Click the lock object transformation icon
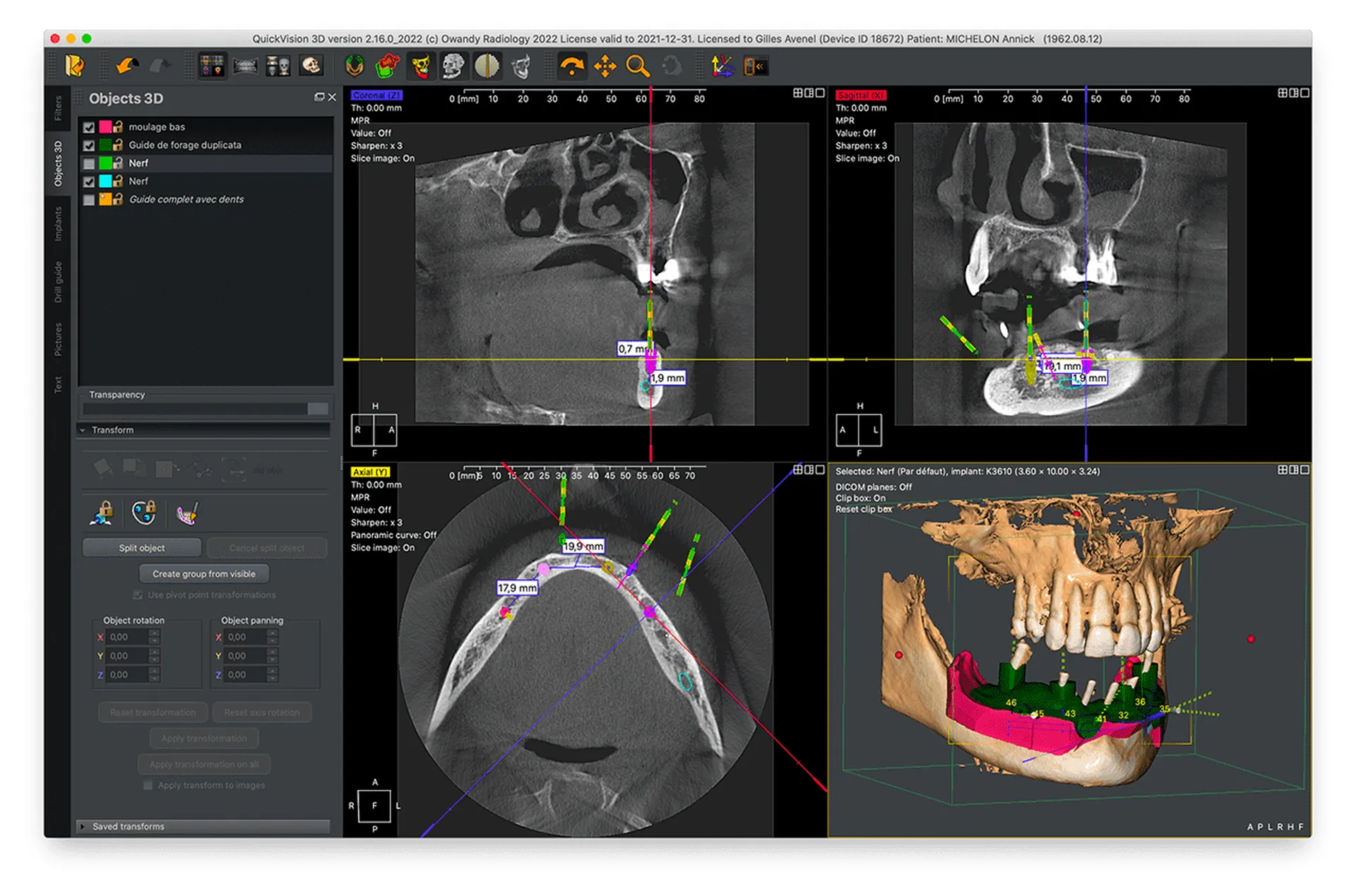The height and width of the screenshot is (896, 1356). pyautogui.click(x=101, y=513)
